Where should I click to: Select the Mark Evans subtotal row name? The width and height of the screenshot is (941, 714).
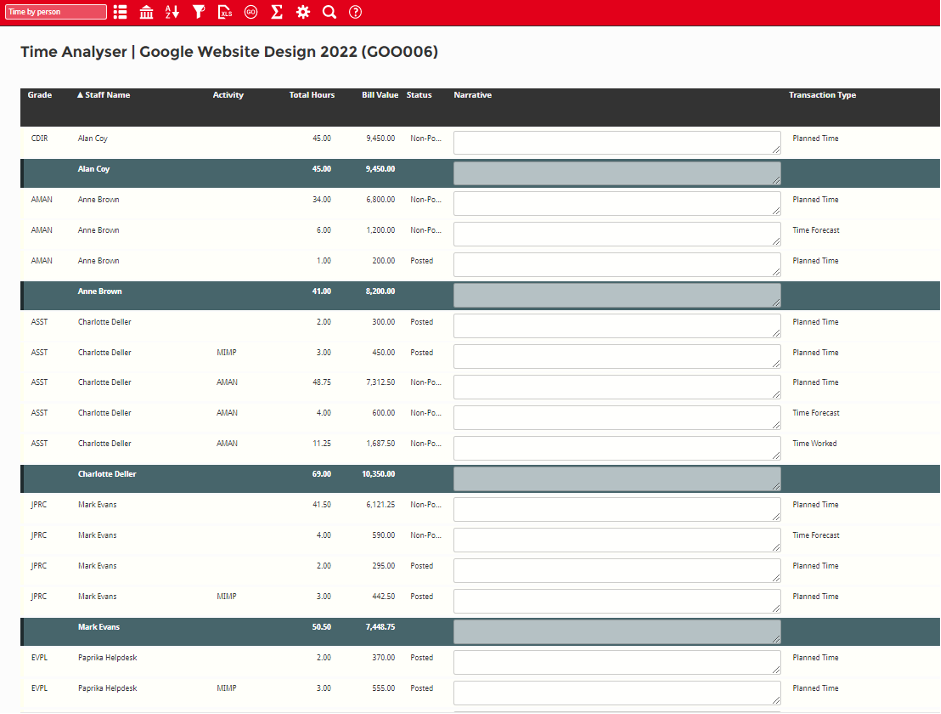97,627
